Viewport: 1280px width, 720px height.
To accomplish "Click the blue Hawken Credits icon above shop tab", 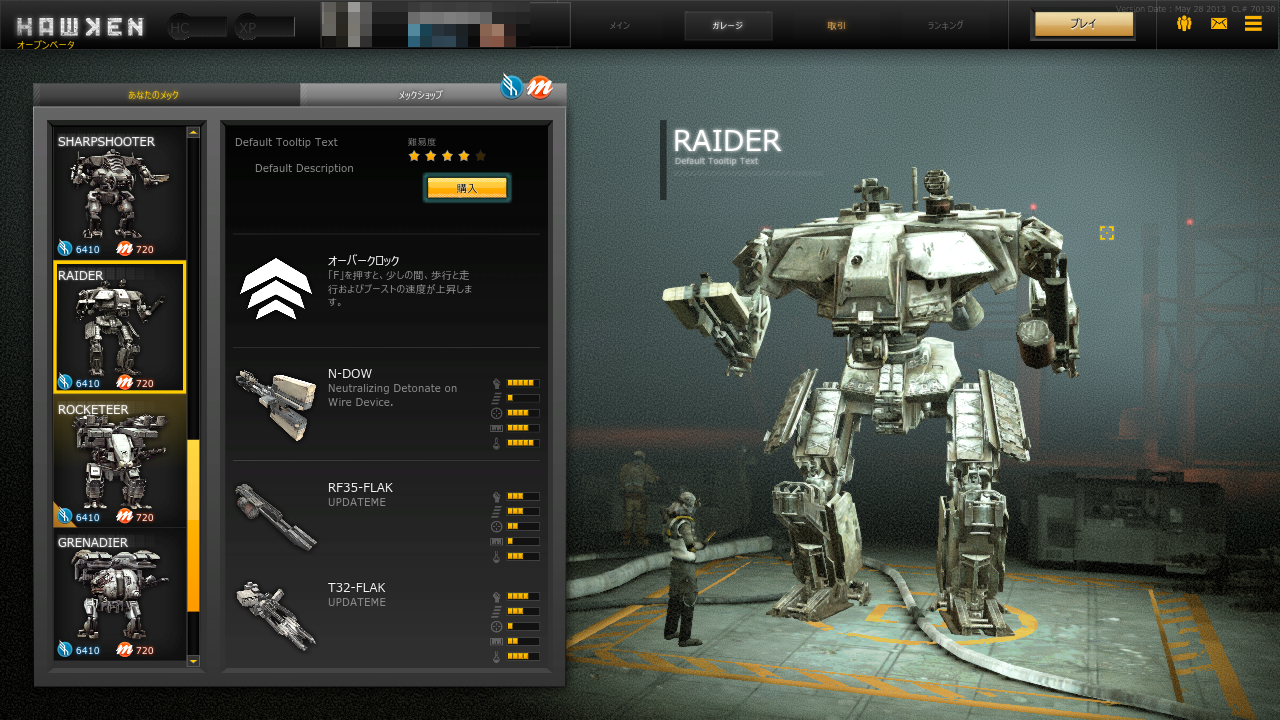I will tap(512, 87).
